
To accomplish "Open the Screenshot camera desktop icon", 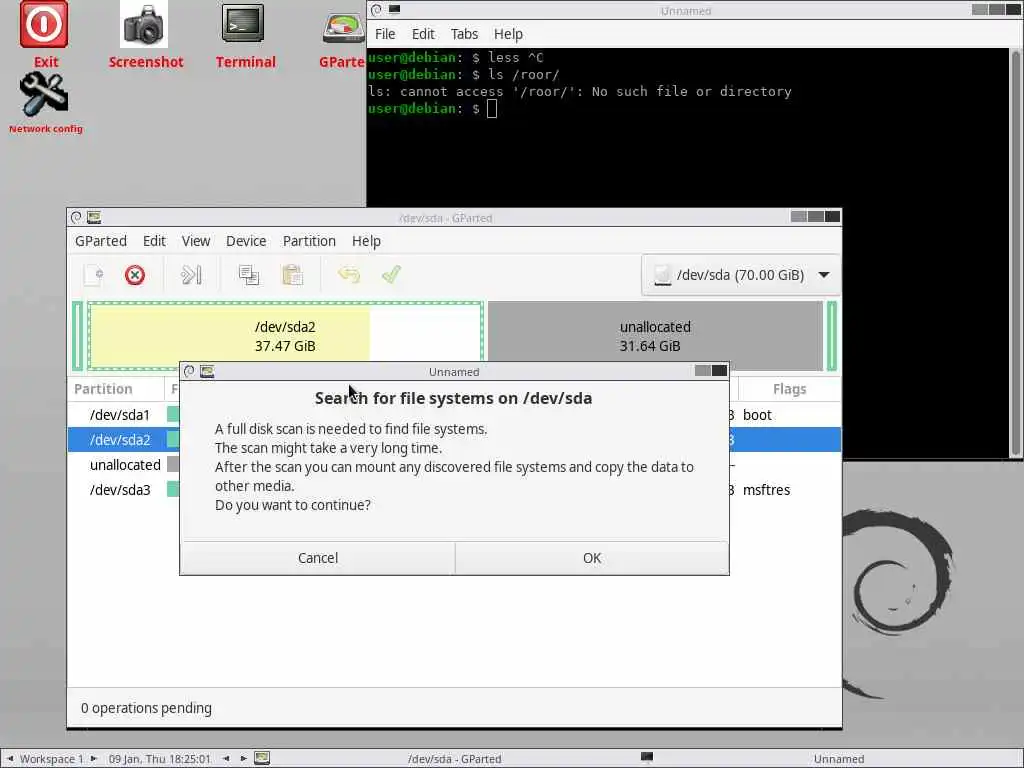I will 144,24.
